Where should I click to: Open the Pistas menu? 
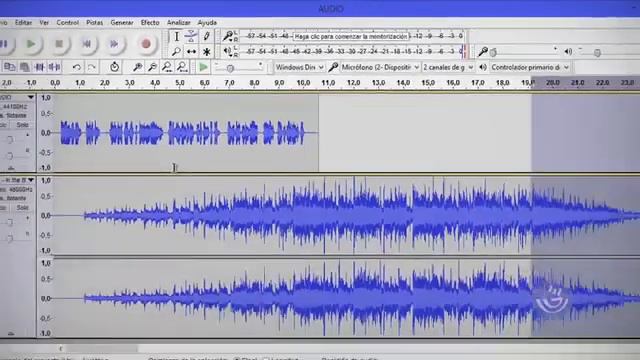click(x=94, y=22)
